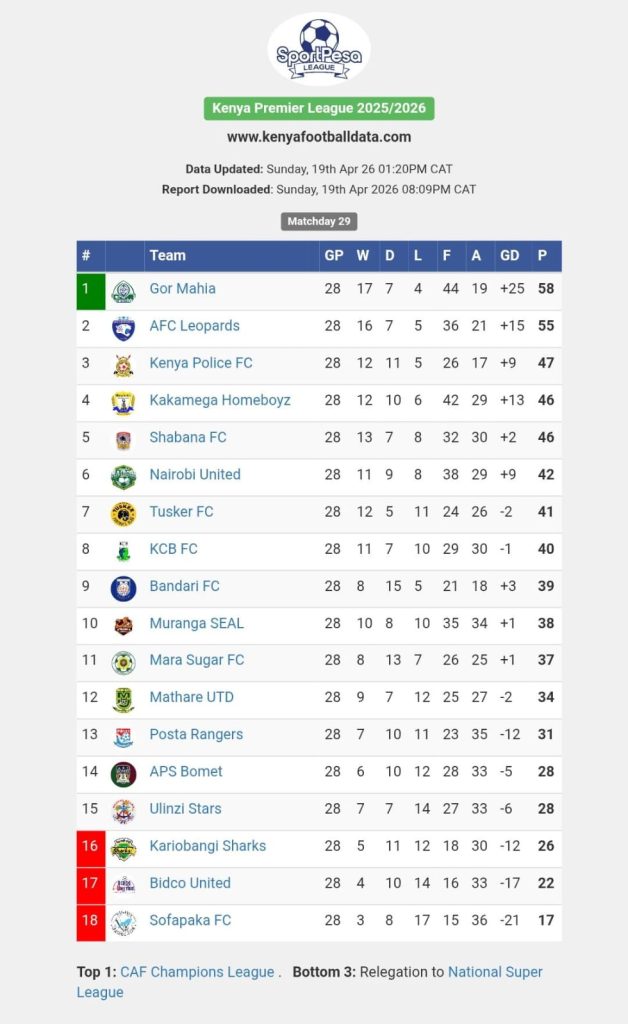Follow the National Super League link

(495, 972)
